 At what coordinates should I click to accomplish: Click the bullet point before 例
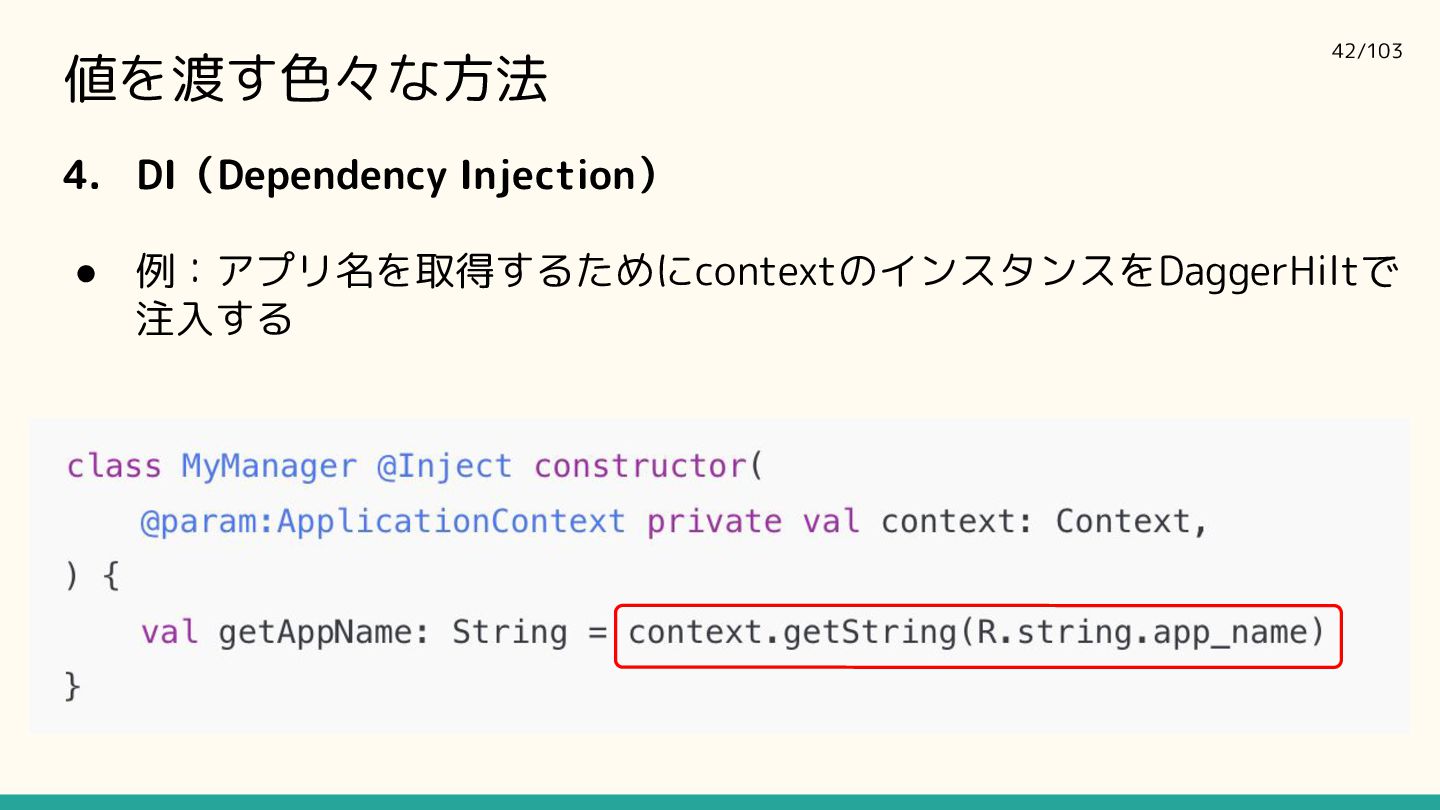click(85, 273)
